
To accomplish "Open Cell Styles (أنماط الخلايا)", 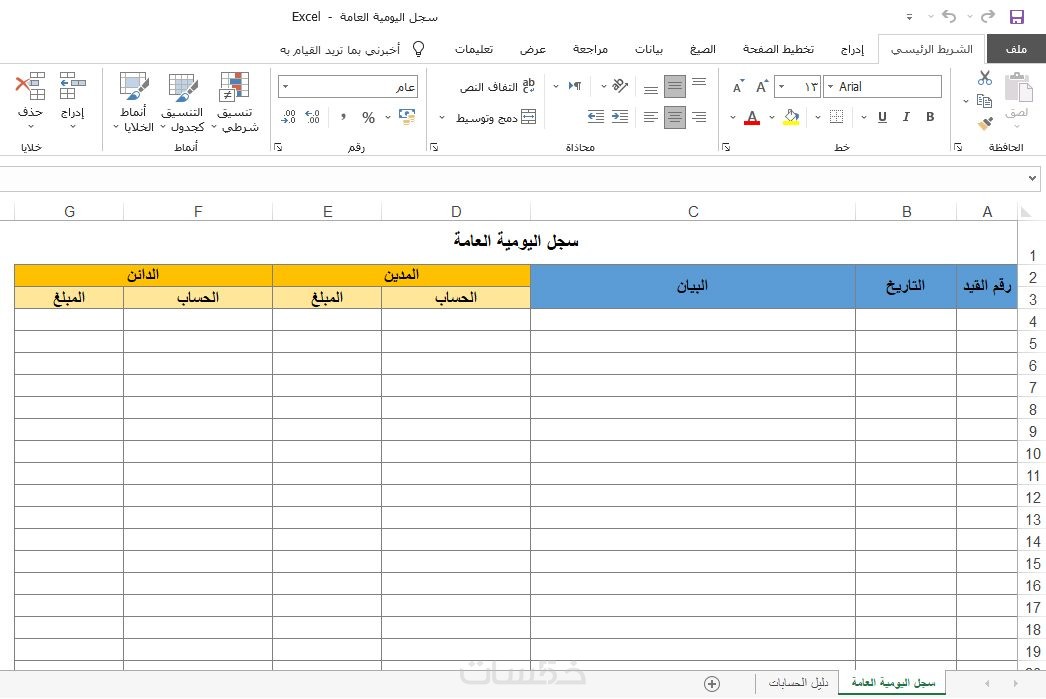I will coord(133,102).
